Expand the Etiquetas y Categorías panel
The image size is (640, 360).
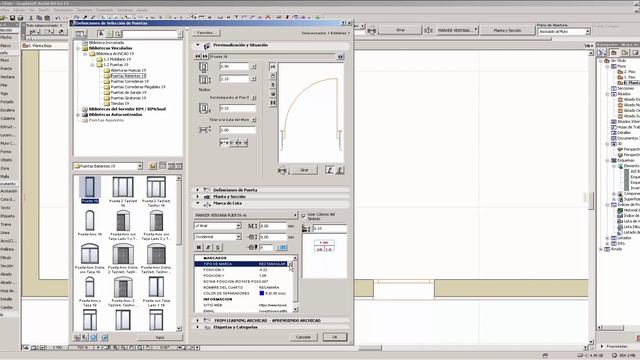tap(198, 327)
